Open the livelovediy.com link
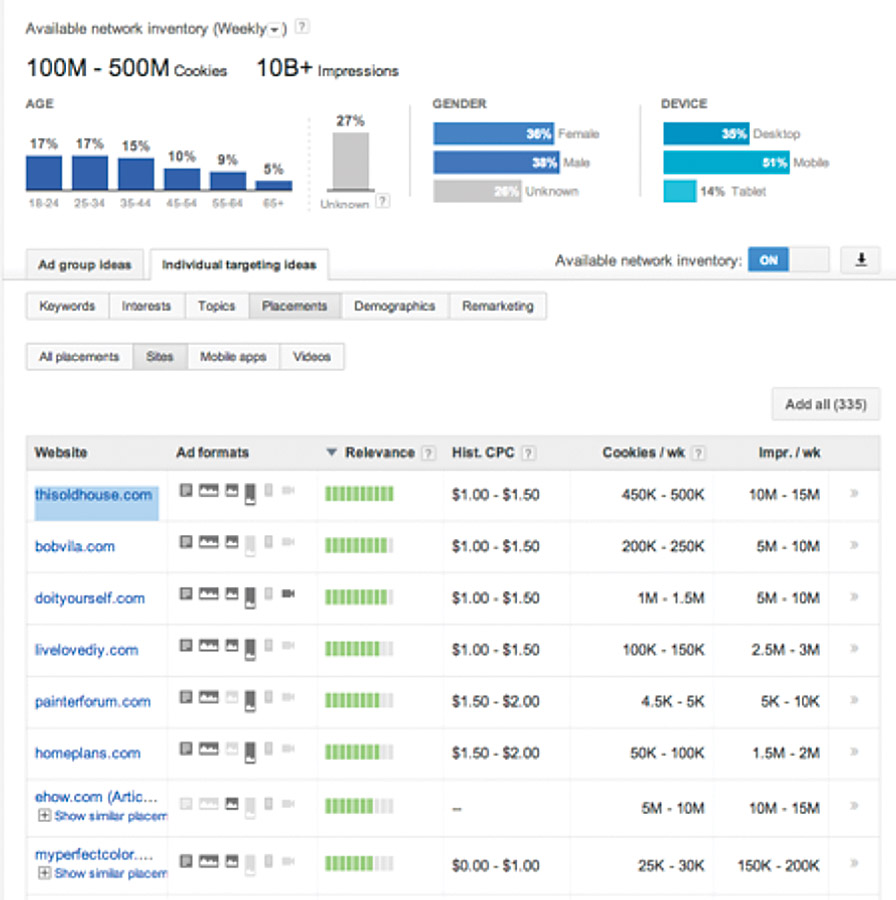The image size is (896, 900). 86,650
